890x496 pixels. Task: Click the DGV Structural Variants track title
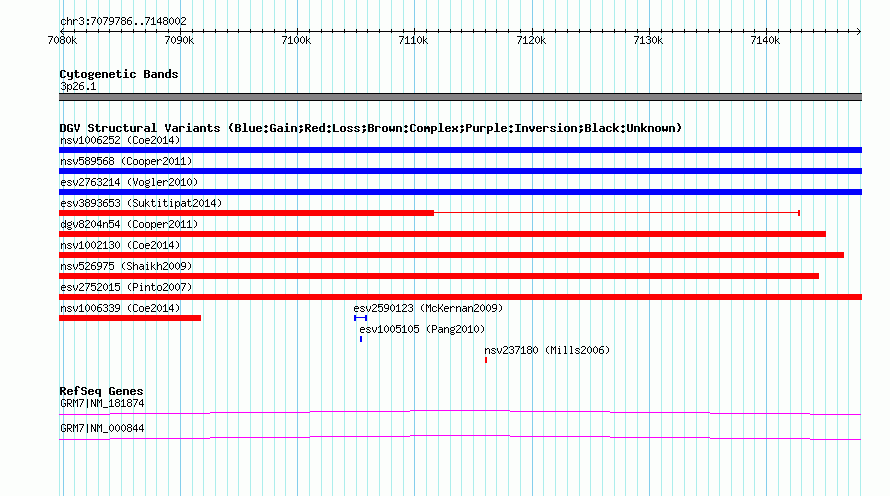pos(371,128)
